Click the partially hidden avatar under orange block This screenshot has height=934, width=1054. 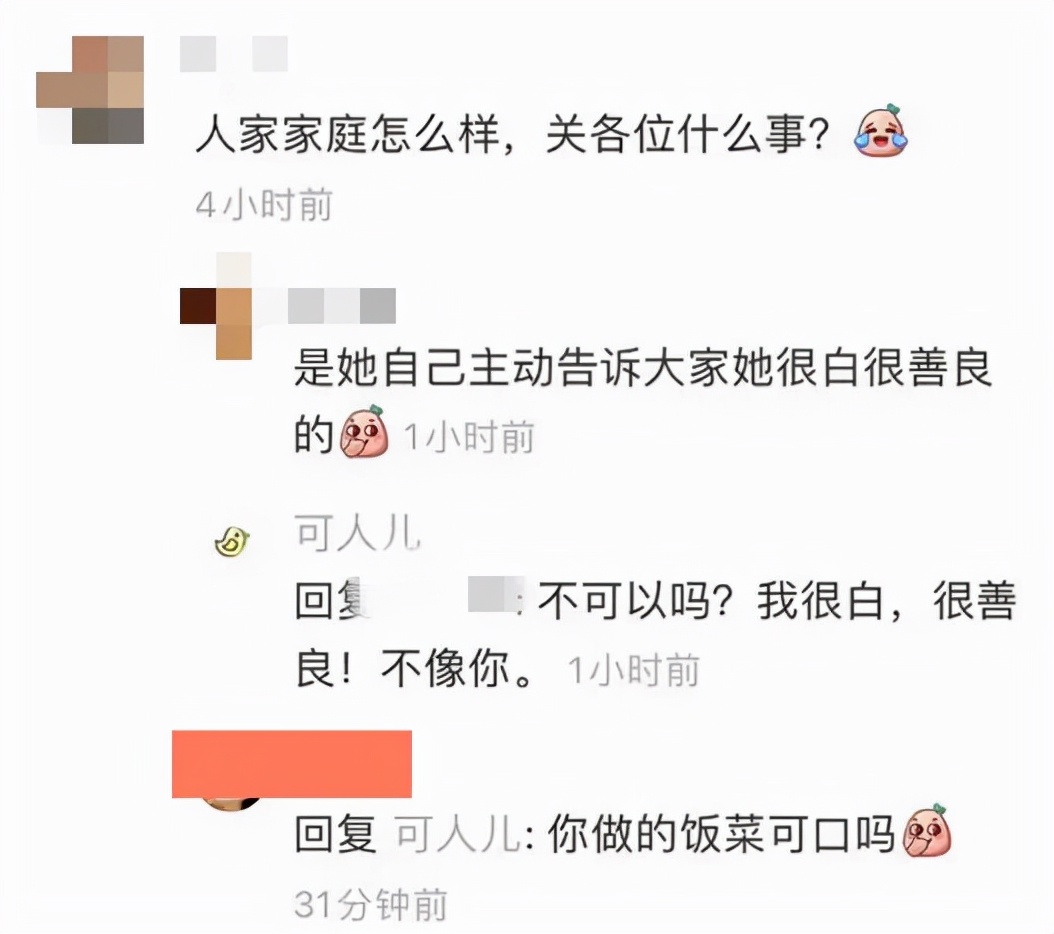(232, 804)
